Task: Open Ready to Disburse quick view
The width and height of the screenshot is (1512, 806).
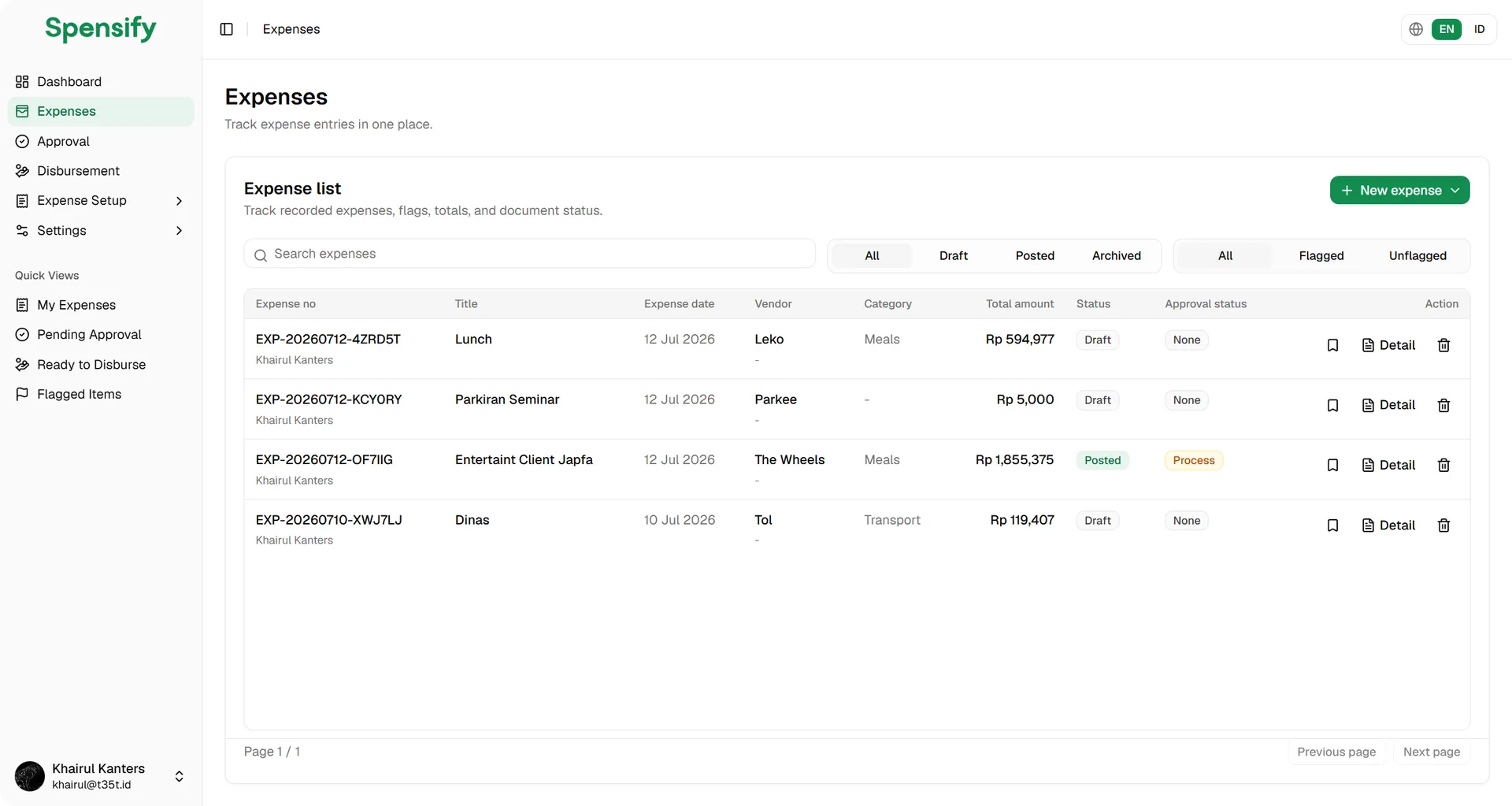Action: coord(101,365)
